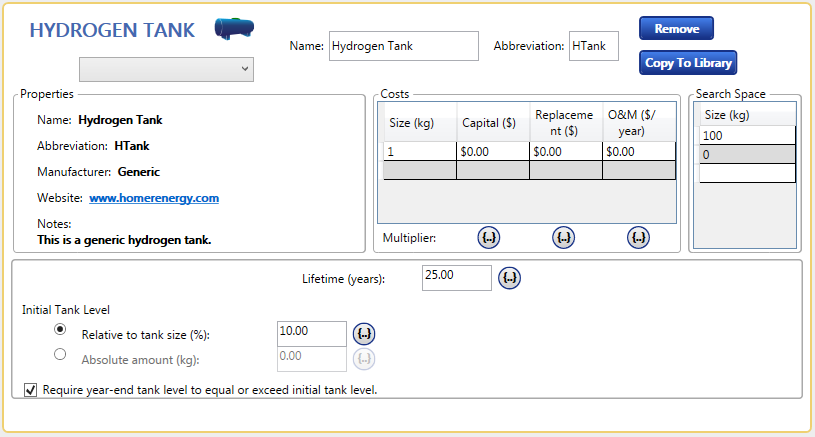Open Capital cost multiplier sensitivity button
Viewport: 815px width, 437px height.
[x=489, y=238]
